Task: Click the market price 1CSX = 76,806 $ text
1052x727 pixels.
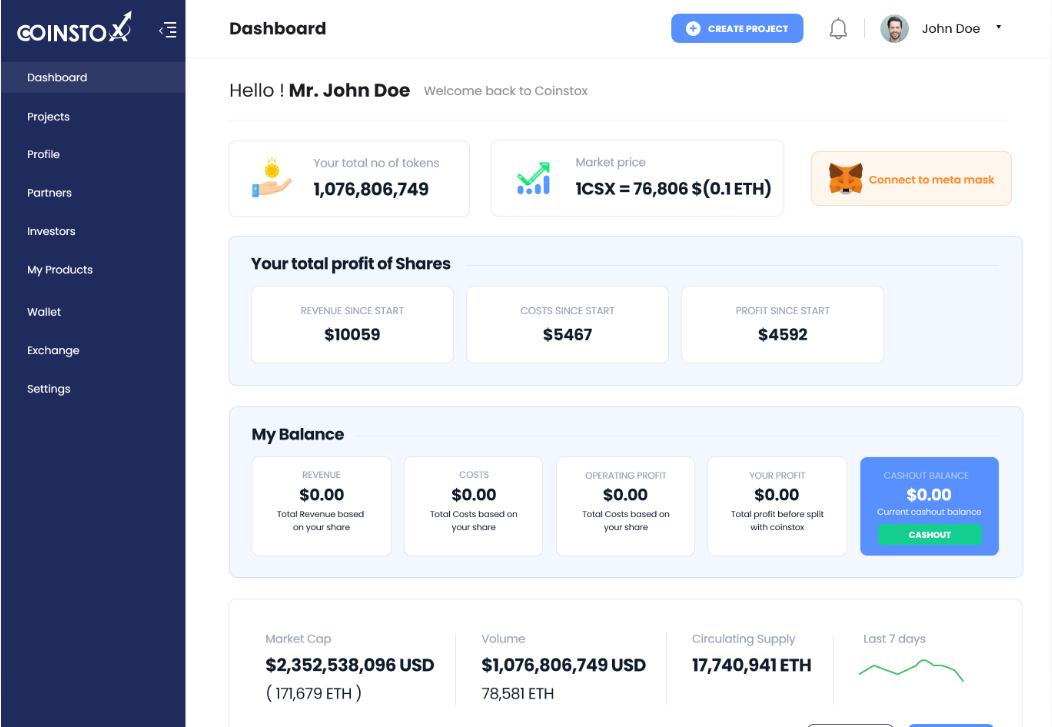Action: tap(673, 189)
